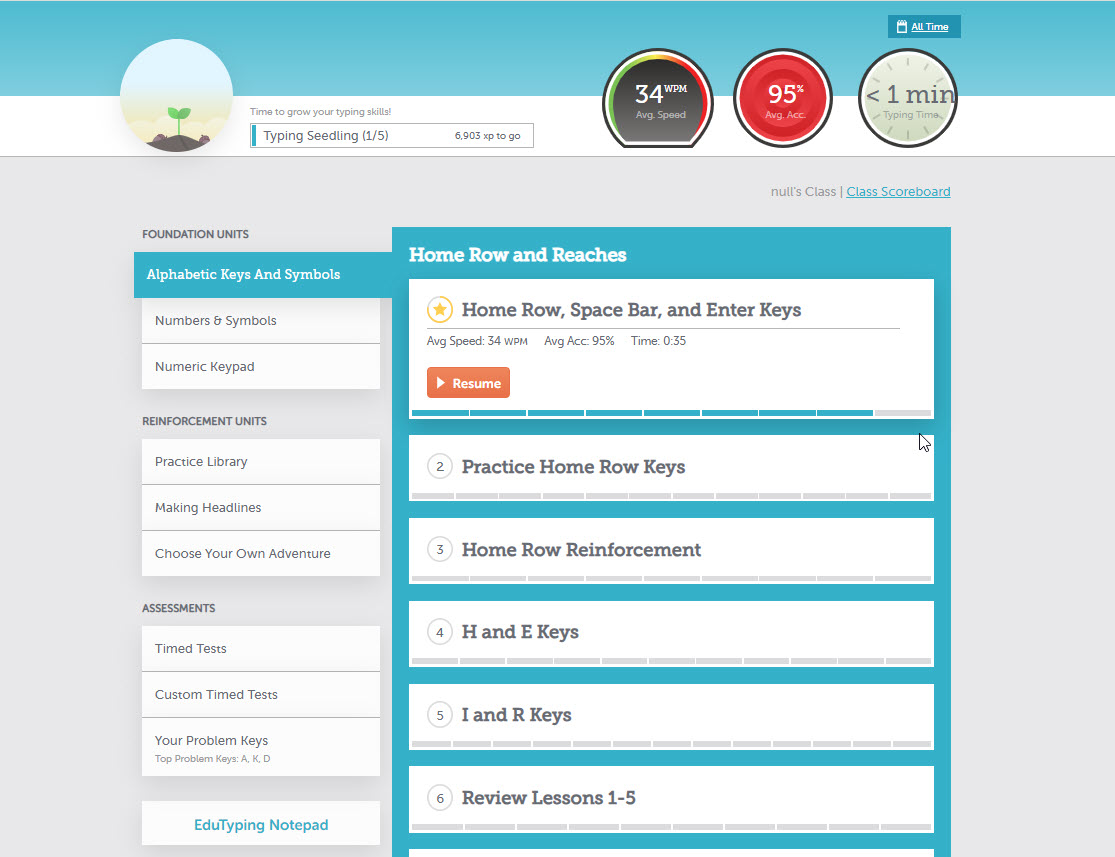
Task: Click the number 6 circle for Review Lessons 1-5
Action: pos(439,798)
